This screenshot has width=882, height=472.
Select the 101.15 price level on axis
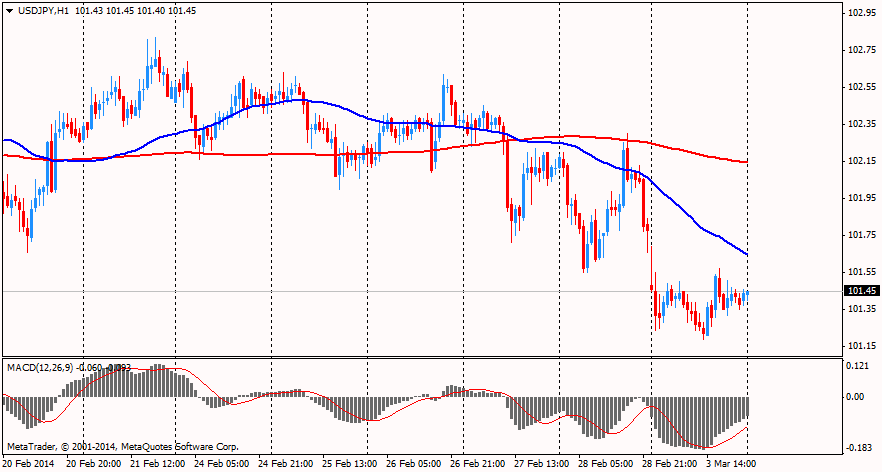coord(861,346)
